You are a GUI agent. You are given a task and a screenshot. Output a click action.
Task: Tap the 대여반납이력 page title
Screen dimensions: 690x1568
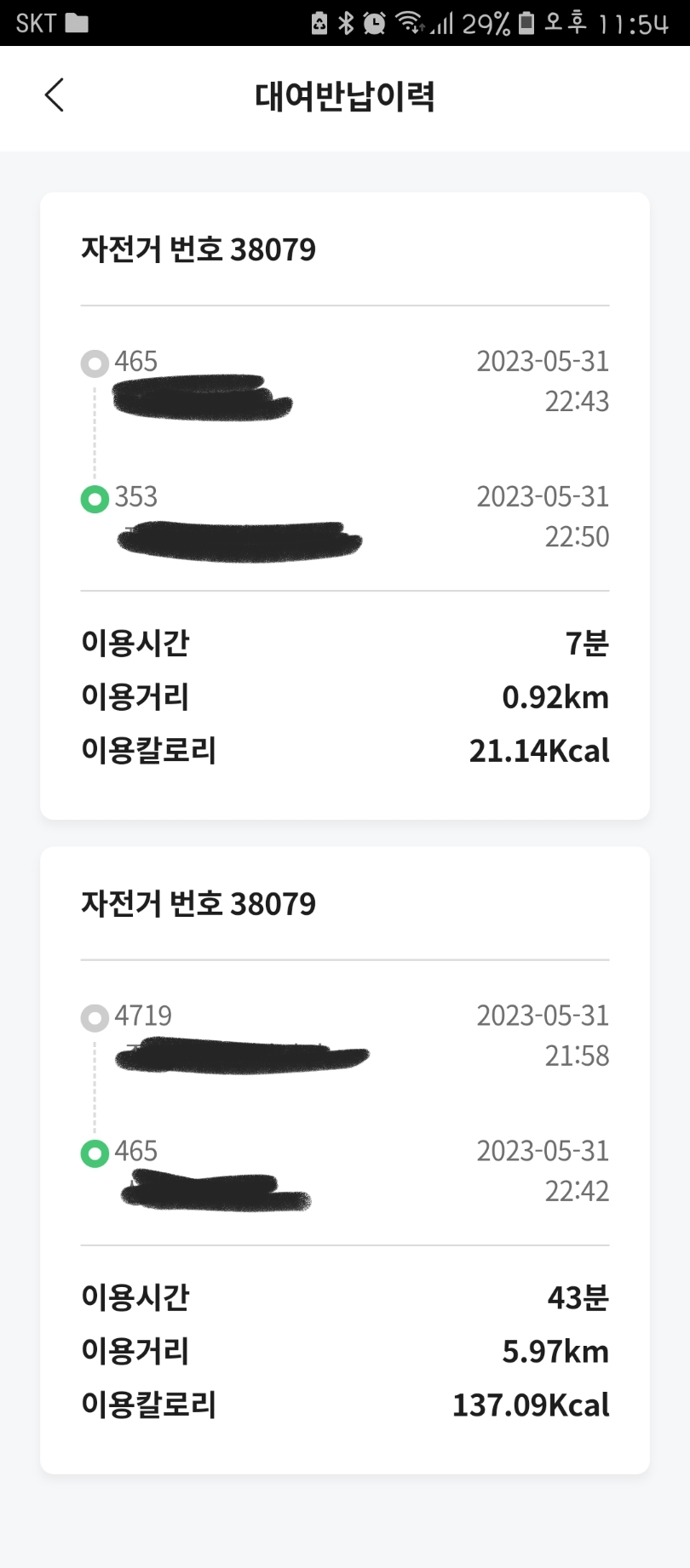point(345,96)
